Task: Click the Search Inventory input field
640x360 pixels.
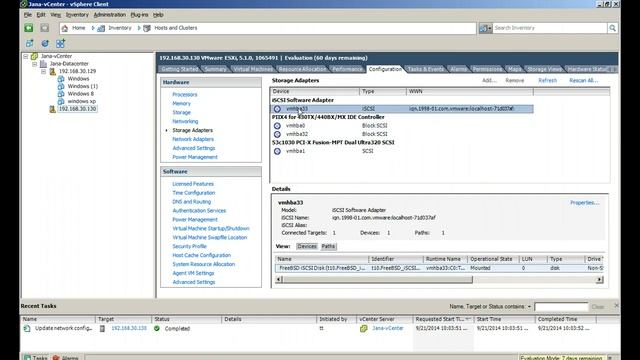Action: (550, 28)
